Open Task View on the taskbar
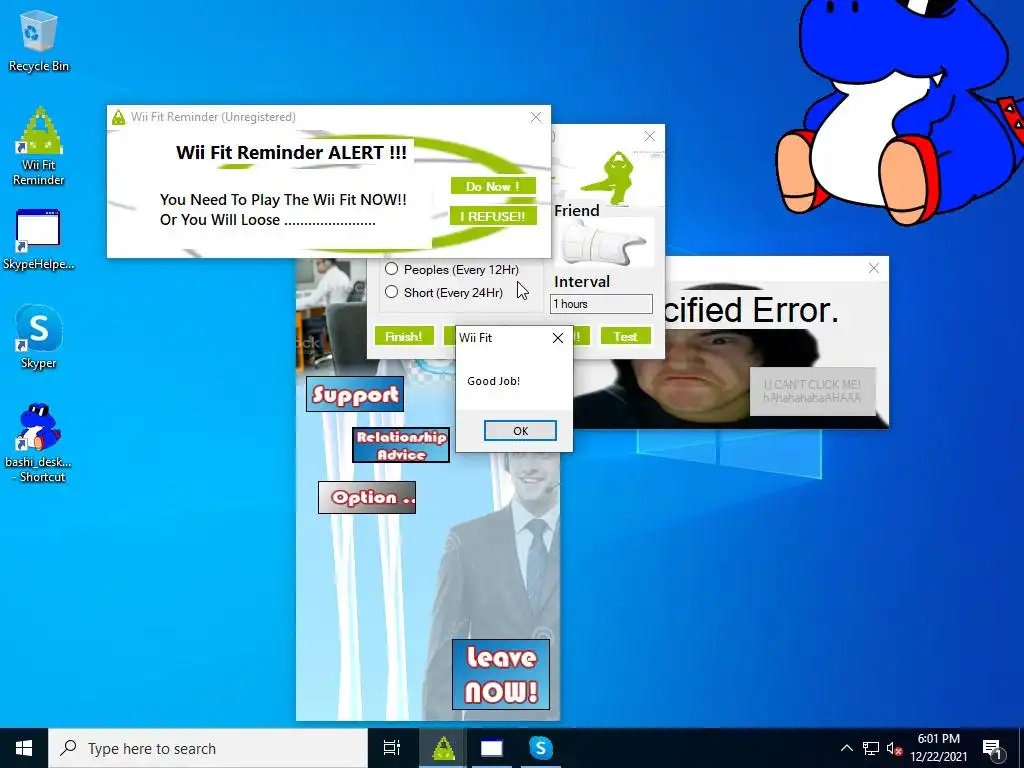Viewport: 1024px width, 768px height. coord(391,748)
